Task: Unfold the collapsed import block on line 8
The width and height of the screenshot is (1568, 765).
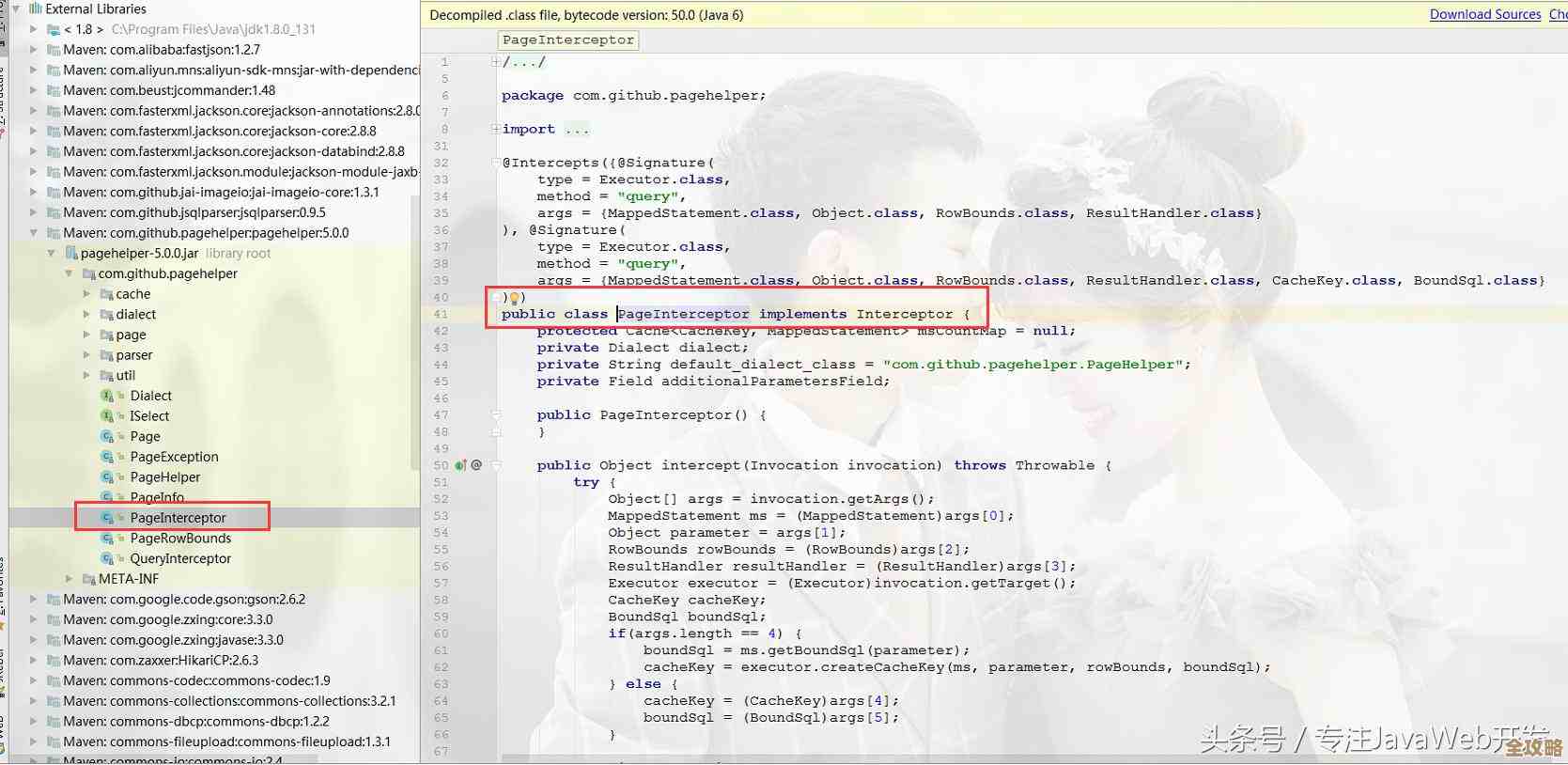Action: point(495,130)
